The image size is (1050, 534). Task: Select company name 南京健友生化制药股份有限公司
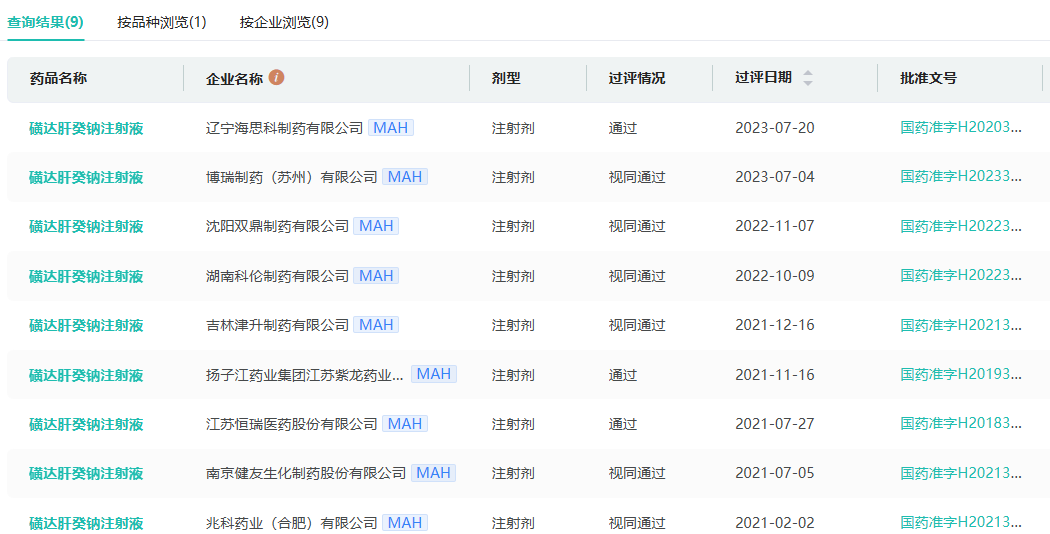click(x=306, y=474)
